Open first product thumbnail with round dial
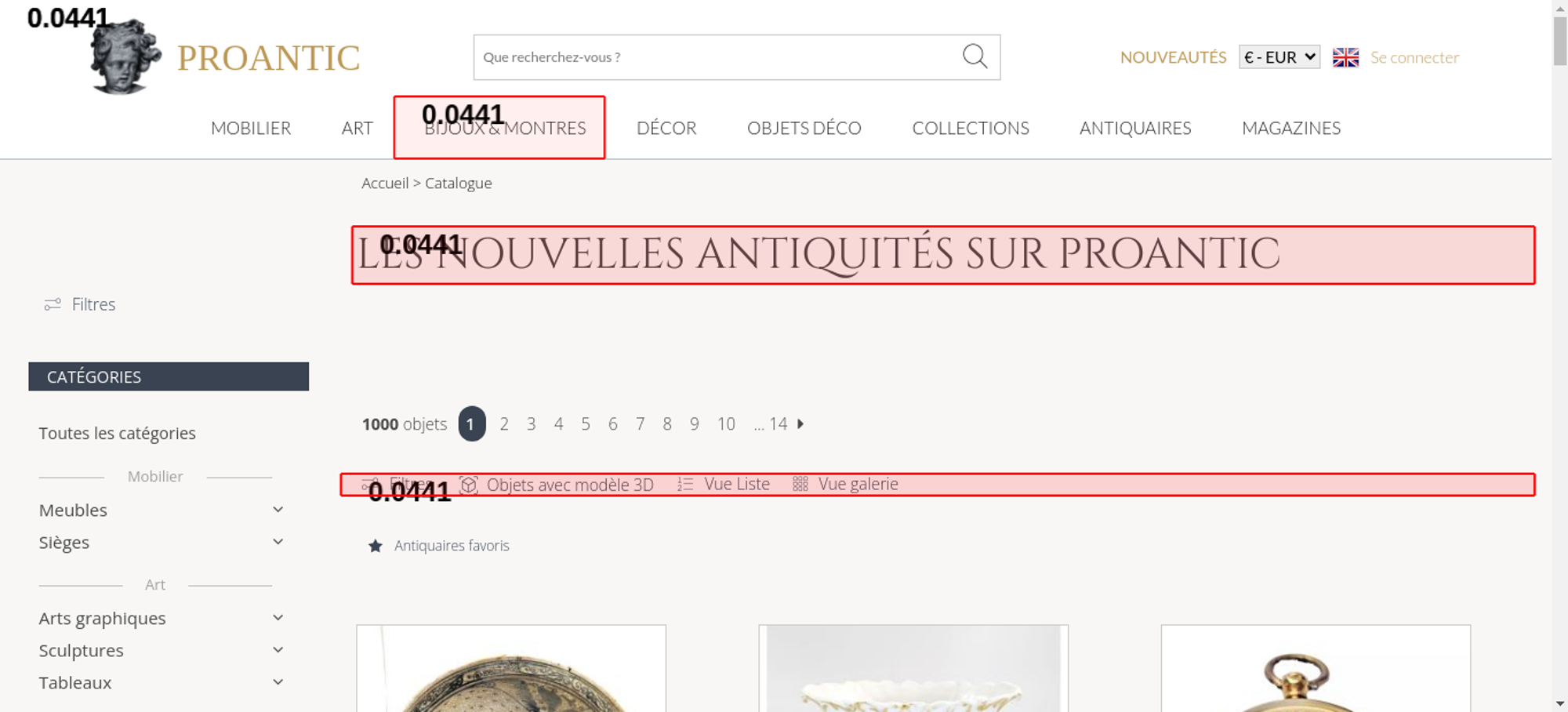This screenshot has height=712, width=1568. click(511, 669)
